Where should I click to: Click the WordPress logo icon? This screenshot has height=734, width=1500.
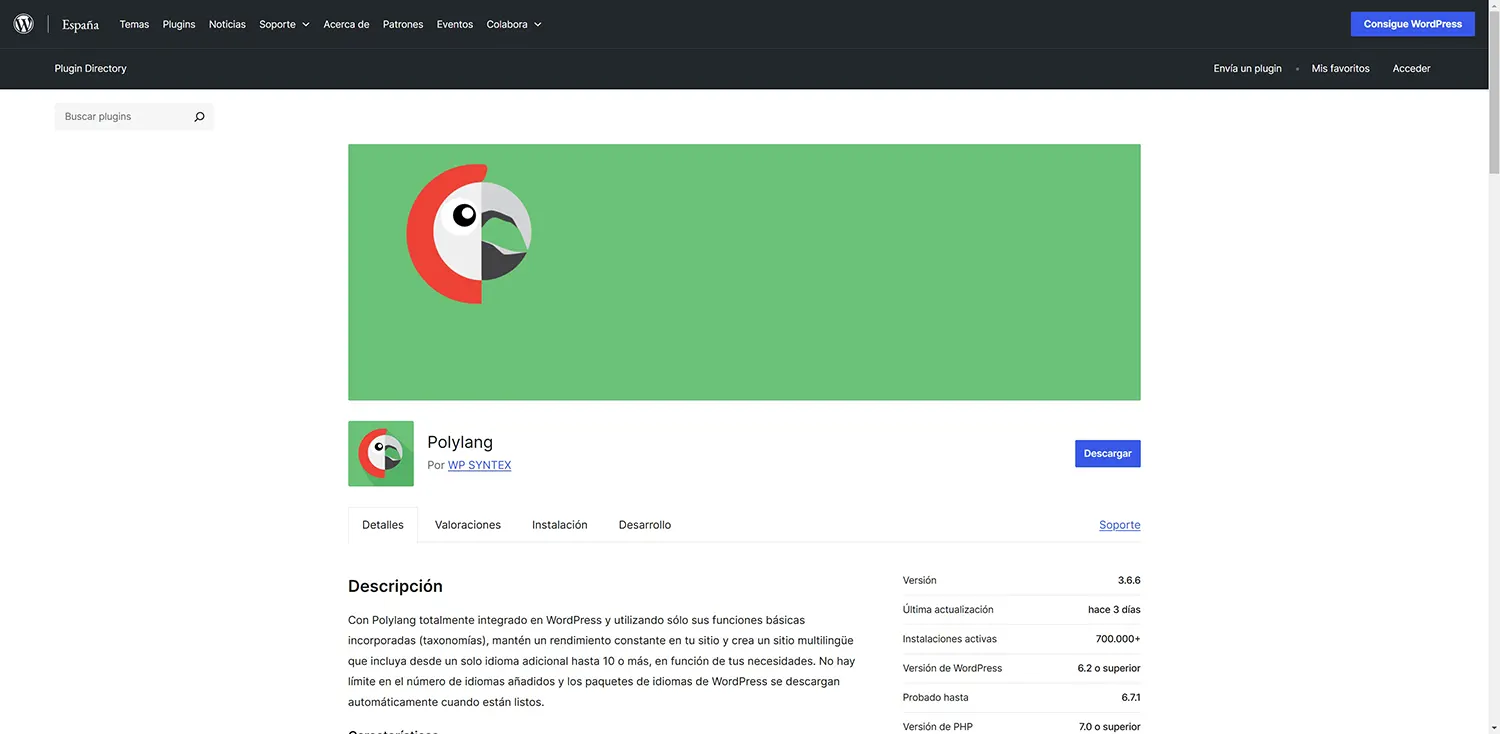[x=23, y=23]
